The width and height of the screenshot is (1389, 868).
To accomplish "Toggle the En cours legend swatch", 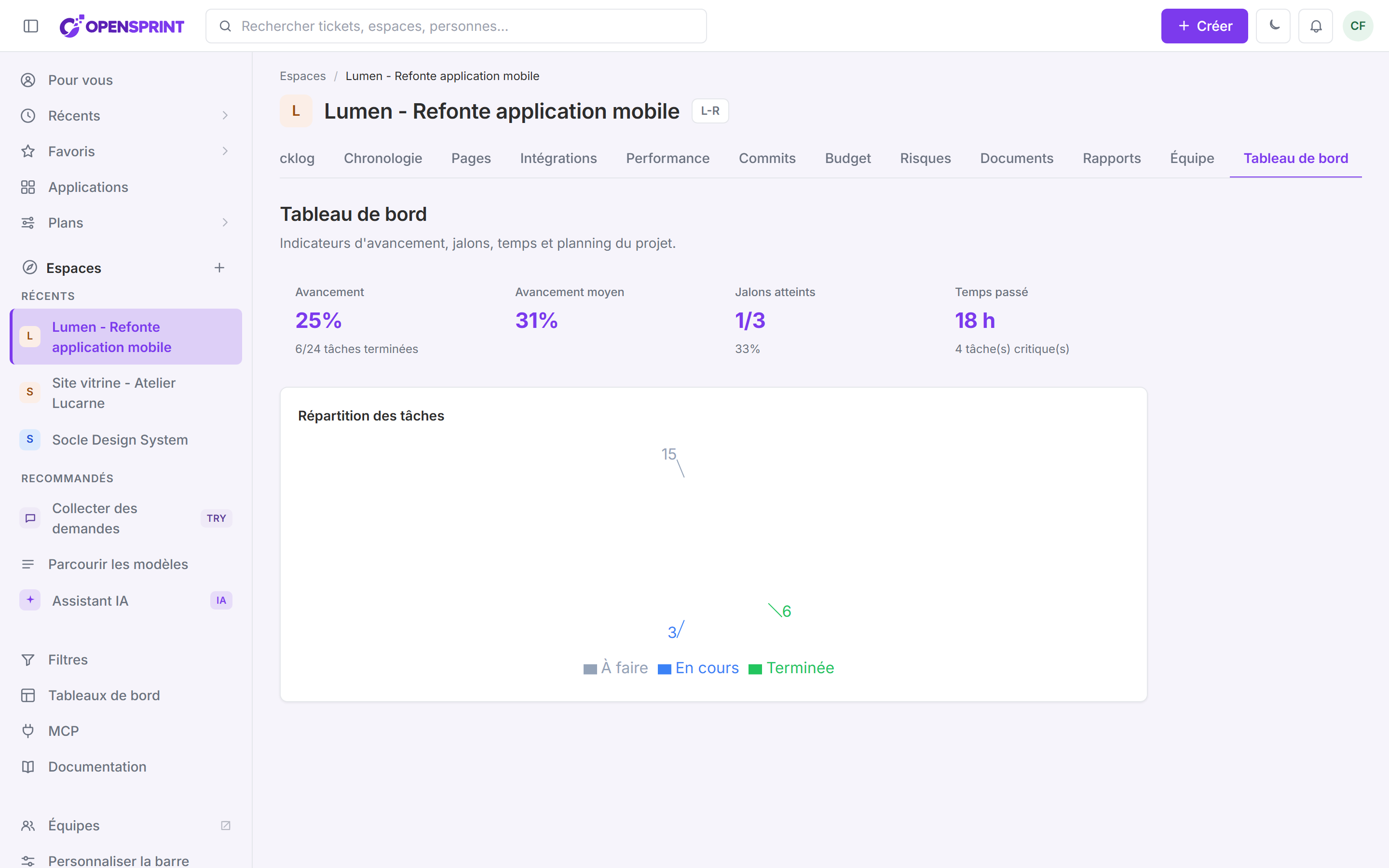I will click(x=664, y=669).
